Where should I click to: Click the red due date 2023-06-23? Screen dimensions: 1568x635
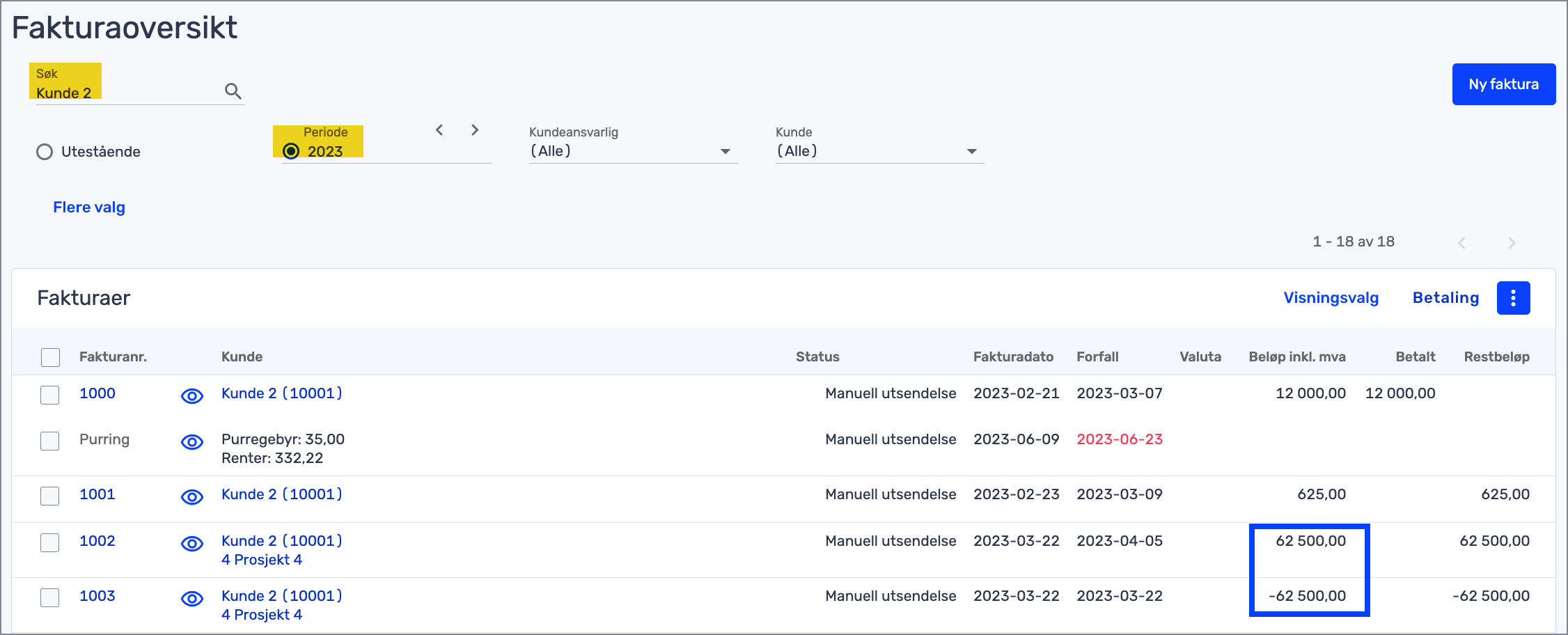tap(1120, 439)
